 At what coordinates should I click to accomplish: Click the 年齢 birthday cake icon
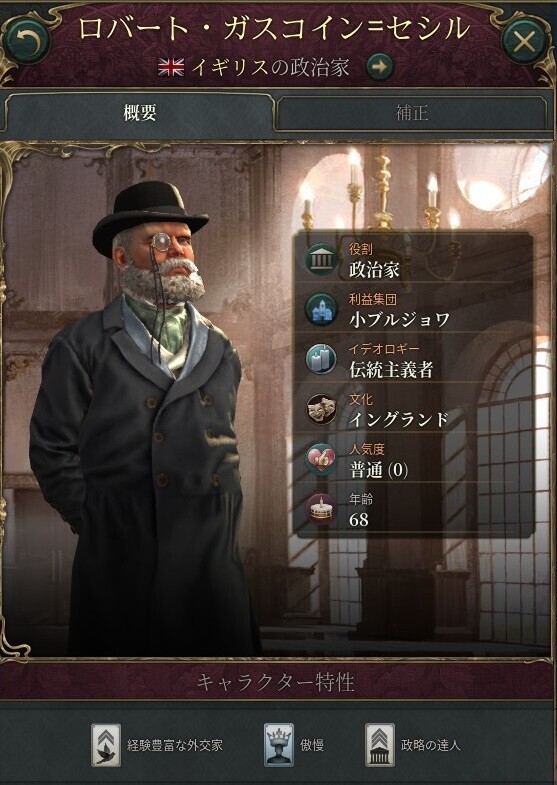click(322, 510)
